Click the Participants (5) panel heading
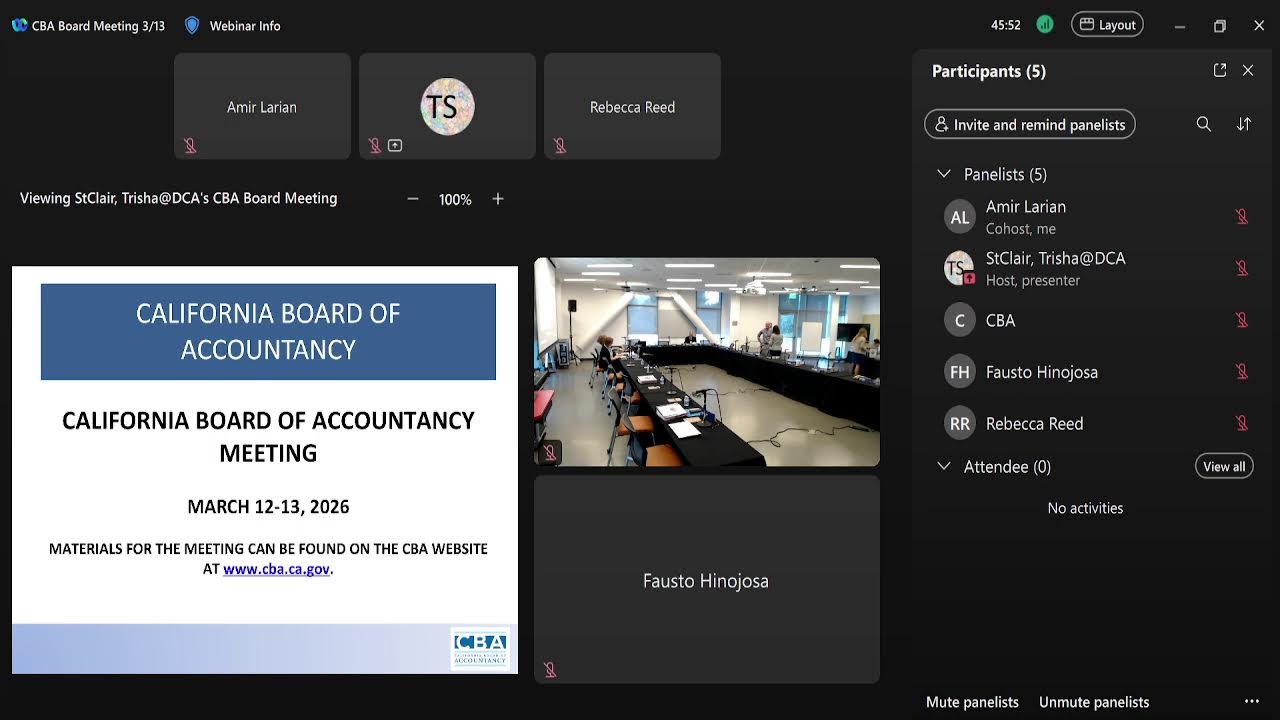The height and width of the screenshot is (720, 1280). [989, 71]
